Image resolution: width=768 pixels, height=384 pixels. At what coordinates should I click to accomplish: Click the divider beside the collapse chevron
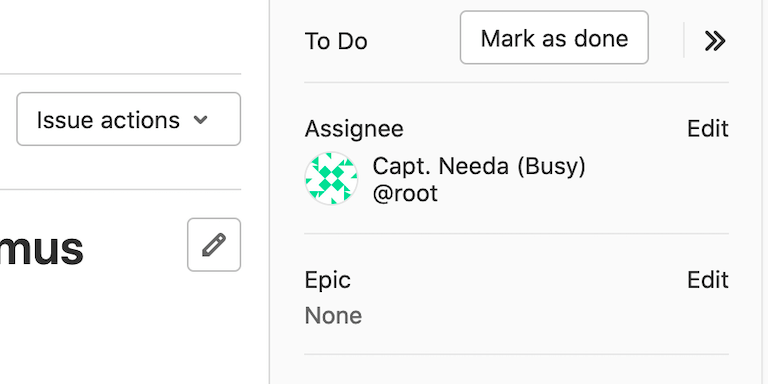click(684, 40)
